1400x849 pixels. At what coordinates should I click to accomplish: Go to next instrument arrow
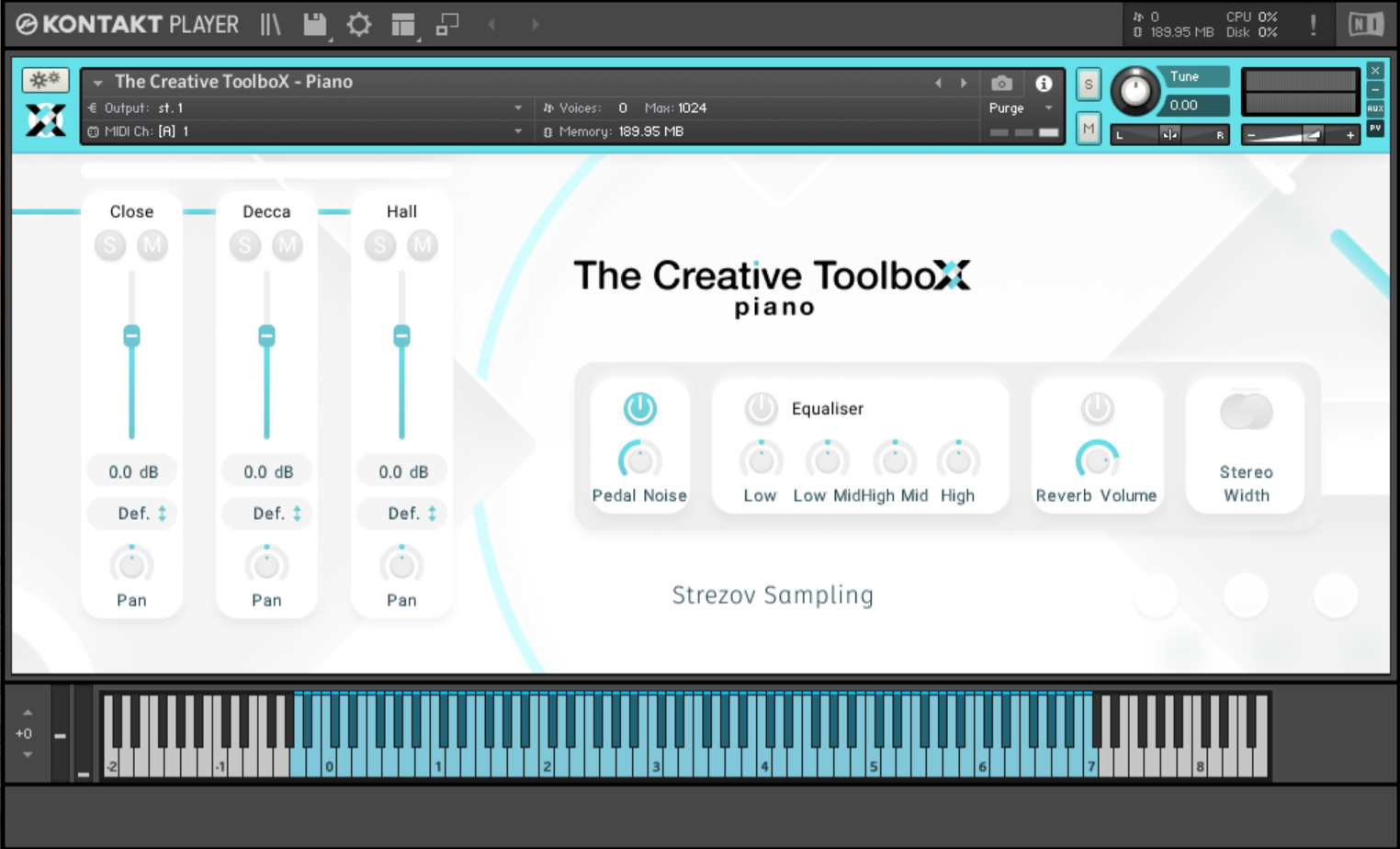[964, 83]
